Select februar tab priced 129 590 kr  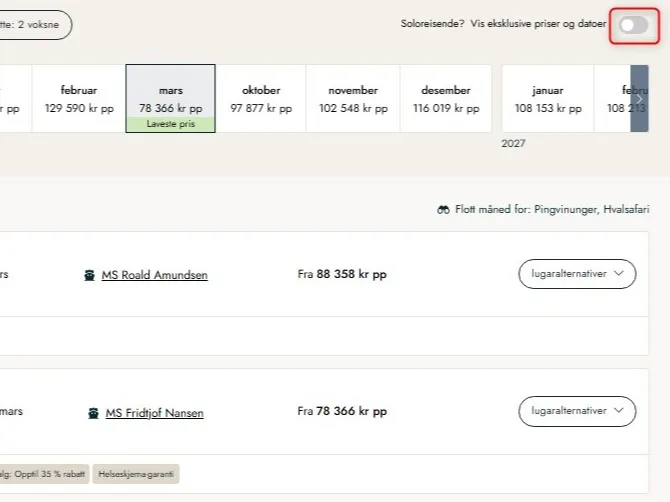pos(78,98)
